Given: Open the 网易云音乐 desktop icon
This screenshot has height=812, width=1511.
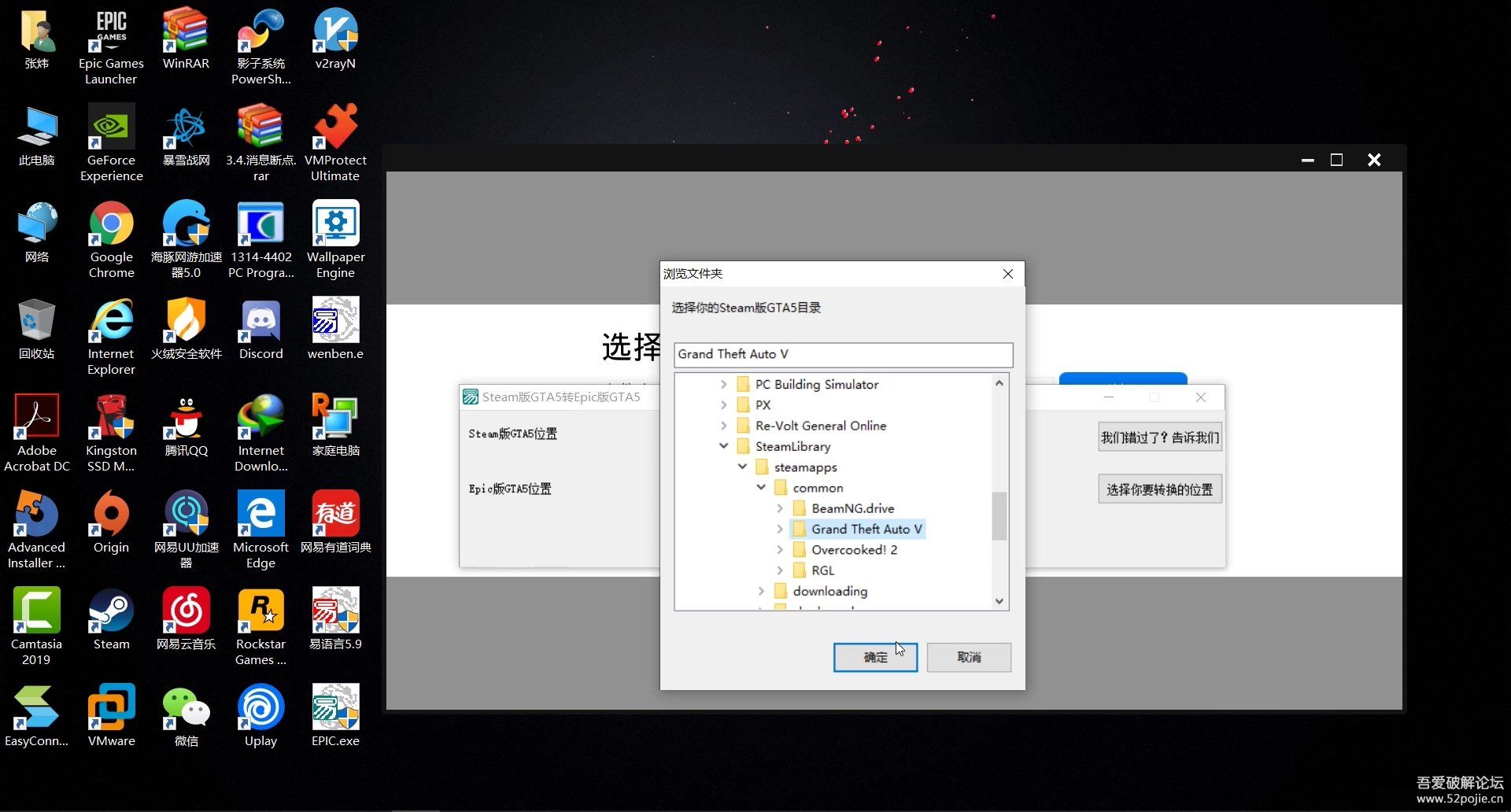Looking at the screenshot, I should pos(186,619).
